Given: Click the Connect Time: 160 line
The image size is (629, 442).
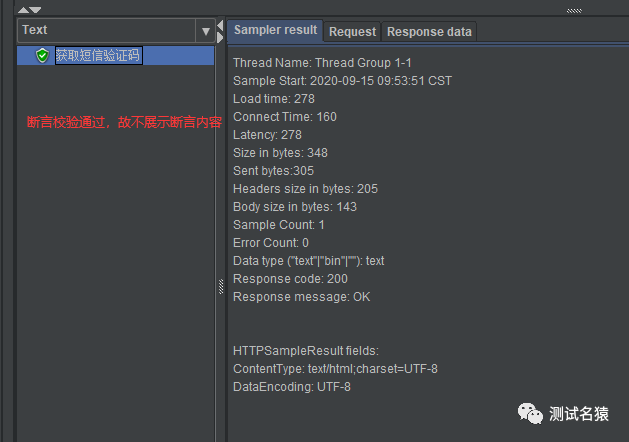Looking at the screenshot, I should [285, 117].
